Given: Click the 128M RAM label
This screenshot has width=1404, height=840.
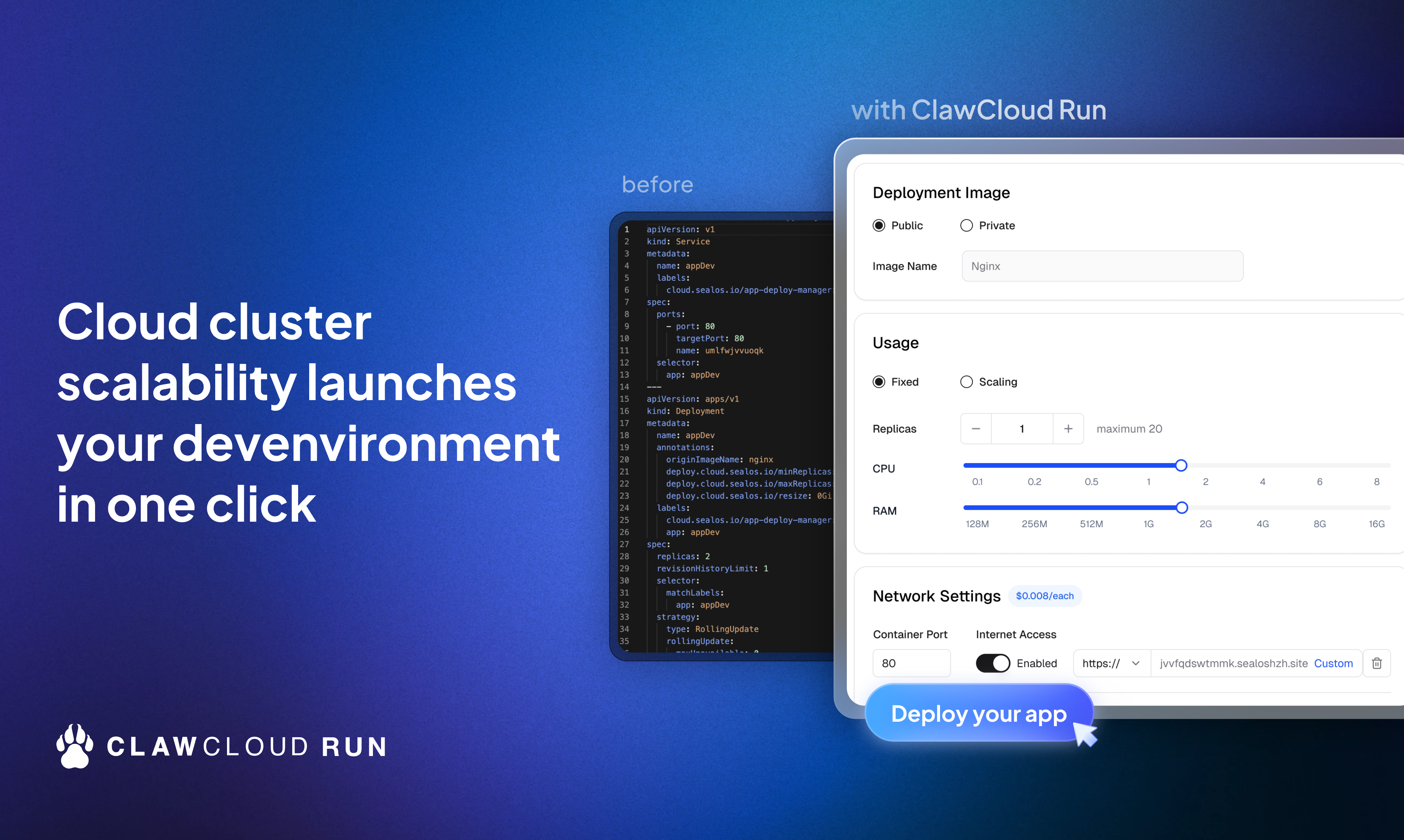Looking at the screenshot, I should click(x=977, y=524).
